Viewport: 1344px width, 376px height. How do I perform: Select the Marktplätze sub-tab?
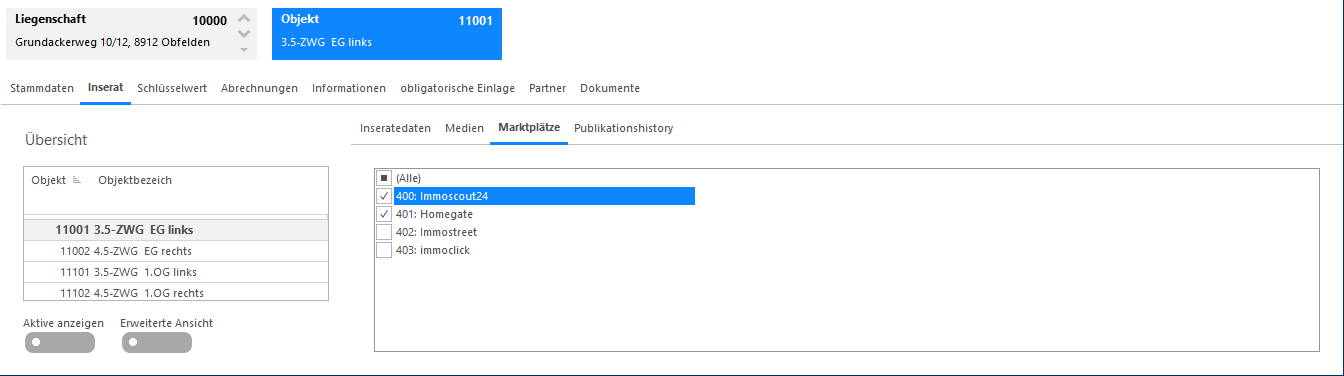[529, 128]
